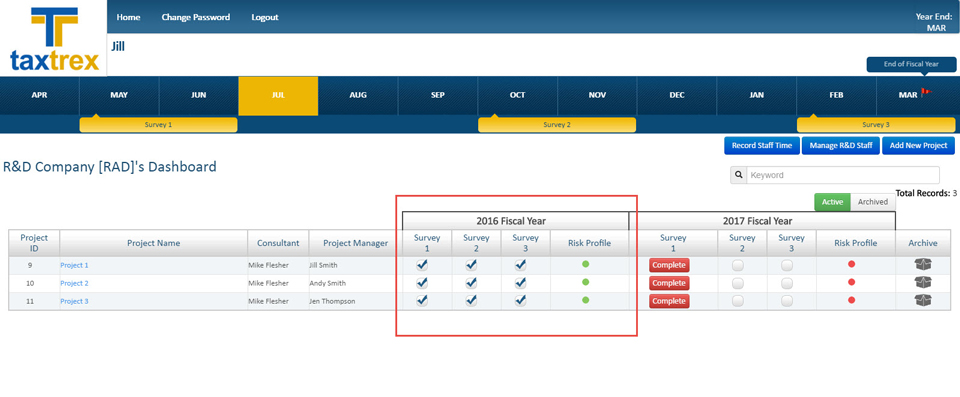Select the OCT month in the timeline
Image resolution: width=960 pixels, height=397 pixels.
click(517, 95)
